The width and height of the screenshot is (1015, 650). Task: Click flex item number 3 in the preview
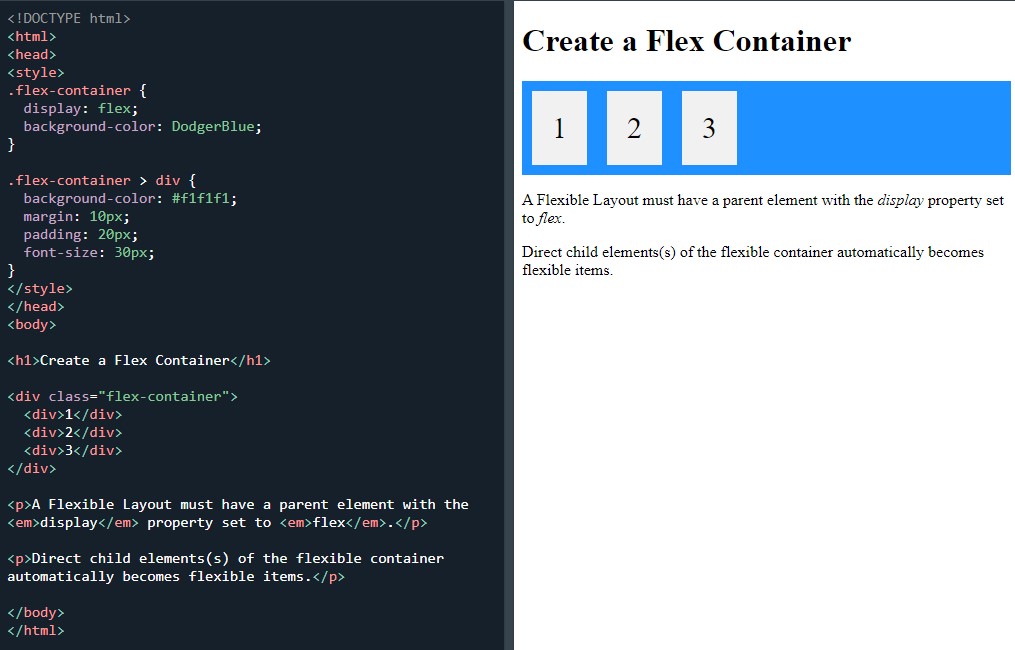[x=708, y=127]
